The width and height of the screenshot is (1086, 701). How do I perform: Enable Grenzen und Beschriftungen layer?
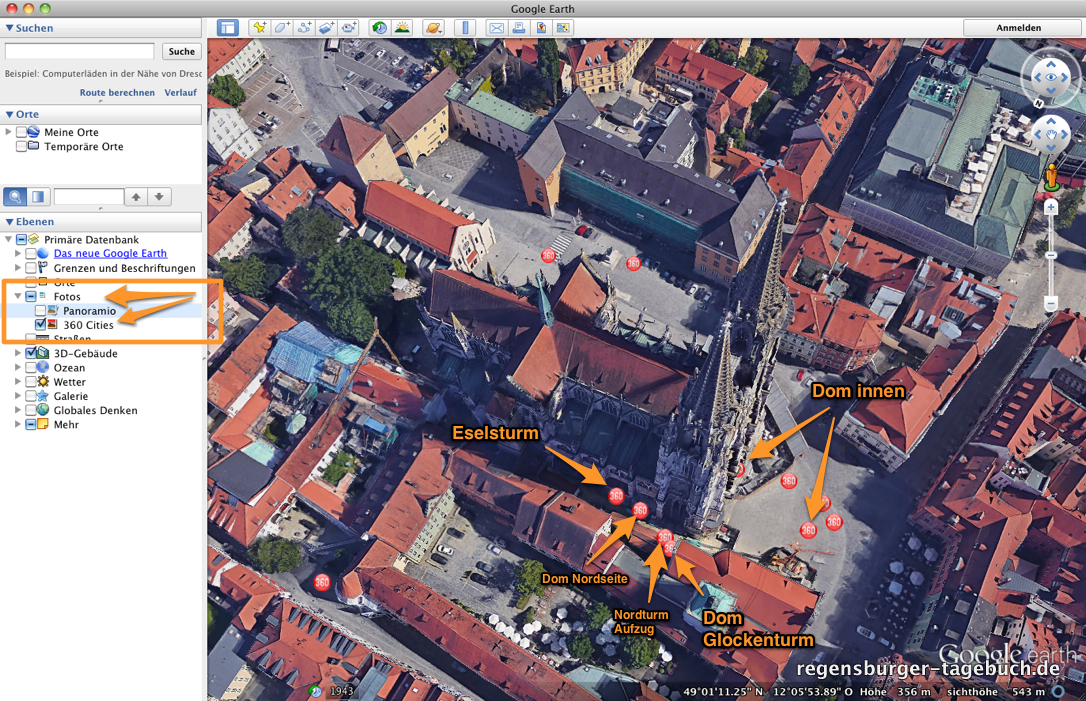pos(31,267)
